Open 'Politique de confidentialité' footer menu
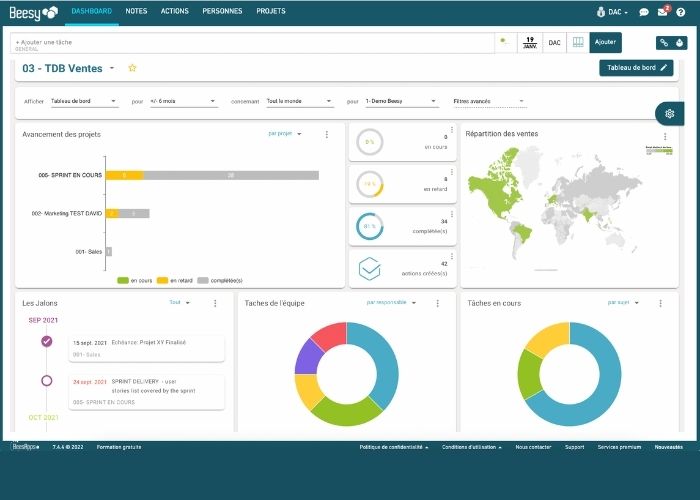Screen dimensions: 700x500 tap(394, 447)
